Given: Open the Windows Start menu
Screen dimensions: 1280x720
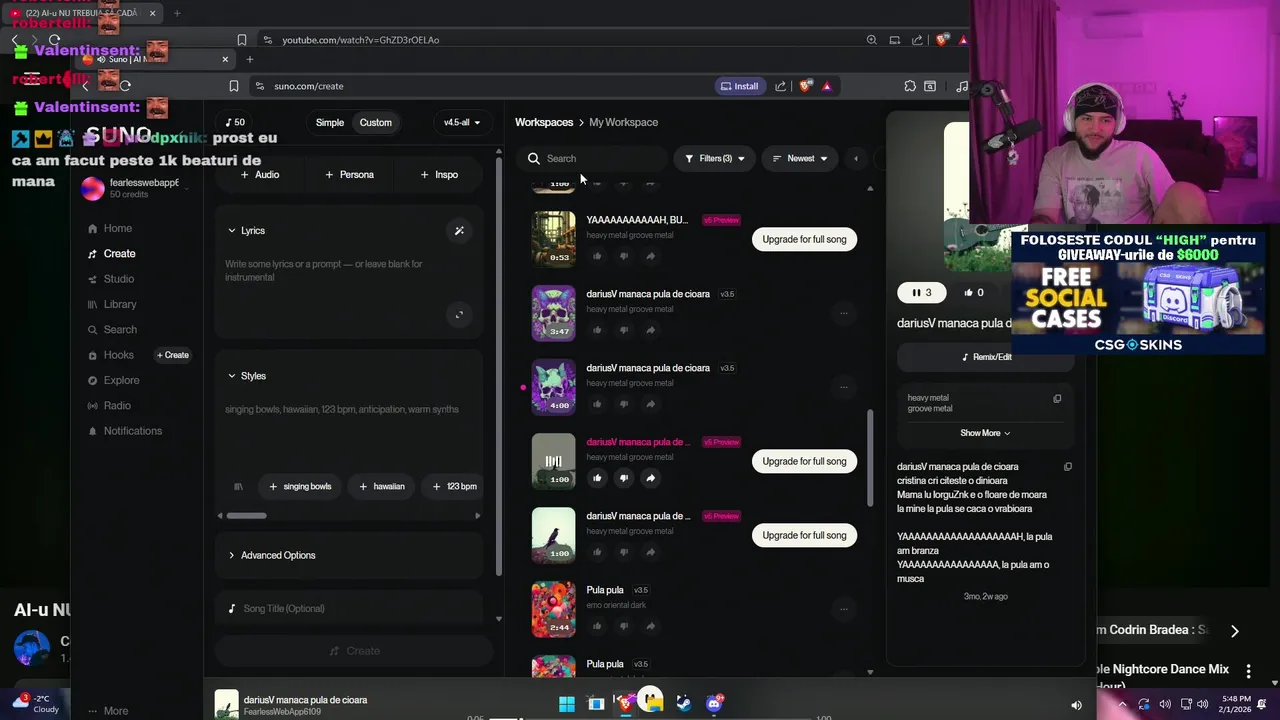Looking at the screenshot, I should pyautogui.click(x=567, y=704).
